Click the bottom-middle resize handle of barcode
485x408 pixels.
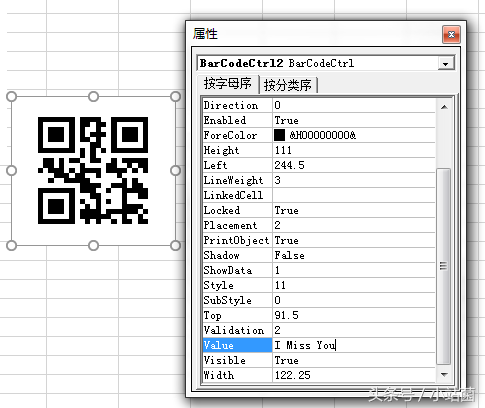click(93, 246)
